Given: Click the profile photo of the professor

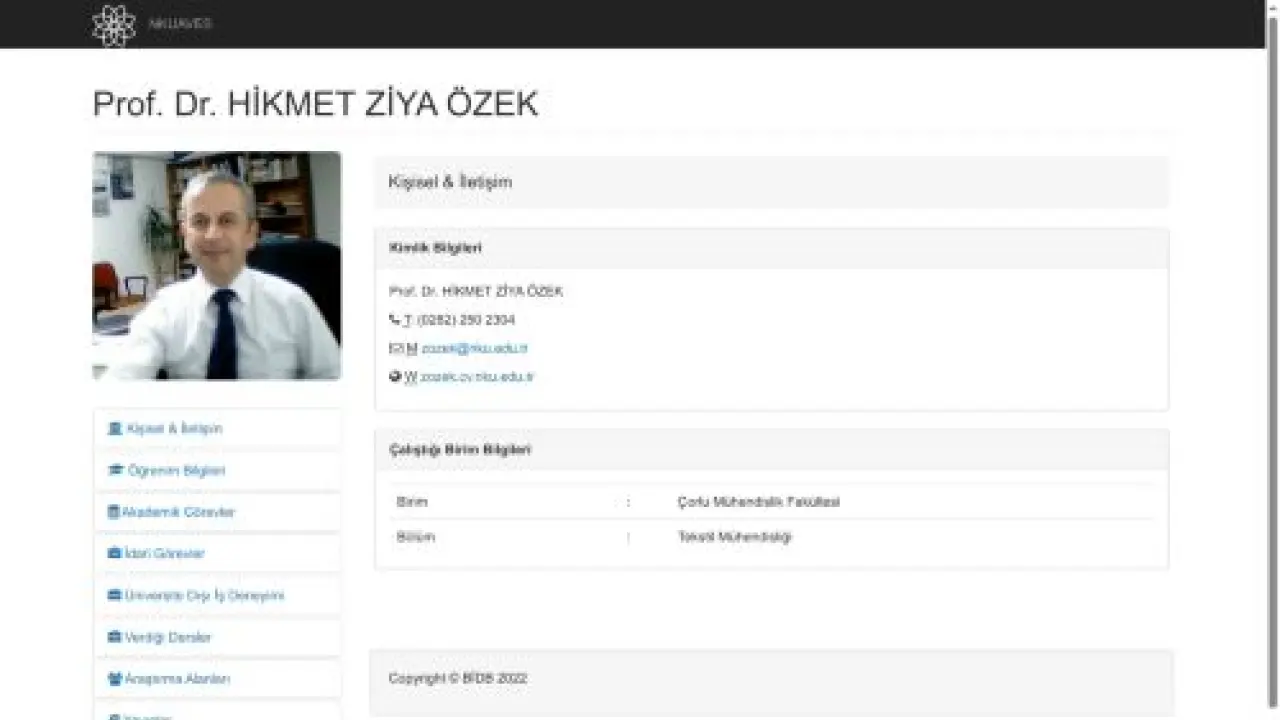Looking at the screenshot, I should [x=217, y=265].
